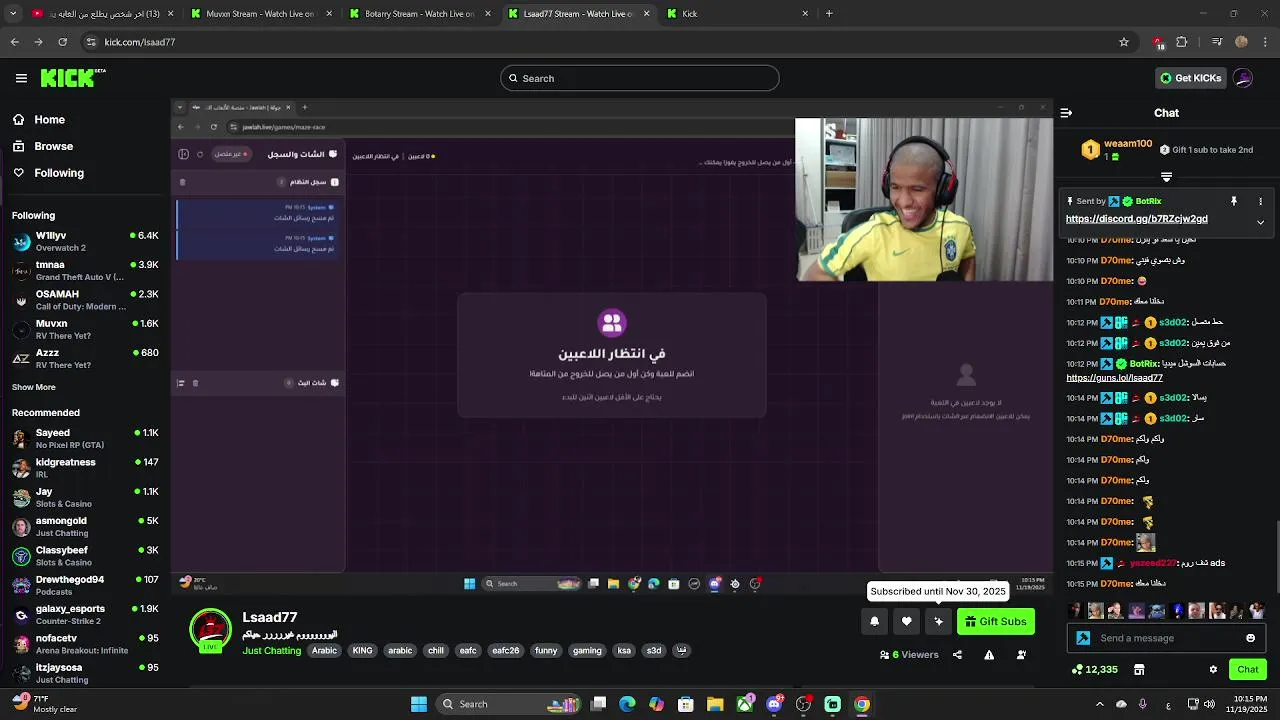The image size is (1280, 720).
Task: Open the weather widget on taskbar
Action: (45, 704)
